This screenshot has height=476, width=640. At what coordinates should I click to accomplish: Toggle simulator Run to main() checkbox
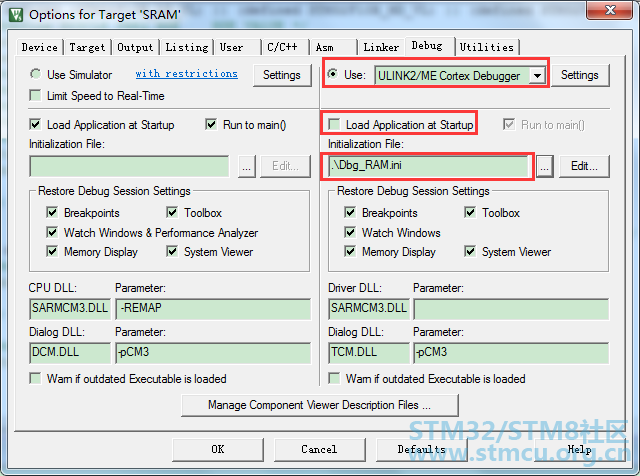point(211,124)
